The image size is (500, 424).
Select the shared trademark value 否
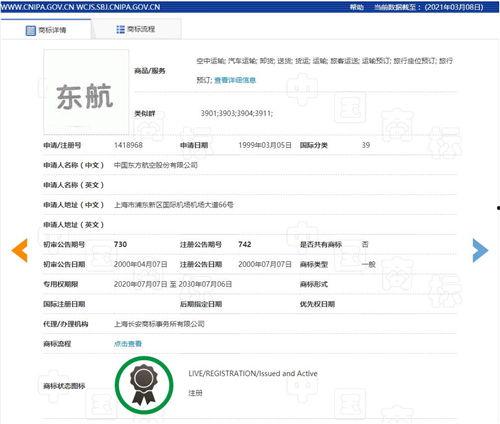(365, 244)
